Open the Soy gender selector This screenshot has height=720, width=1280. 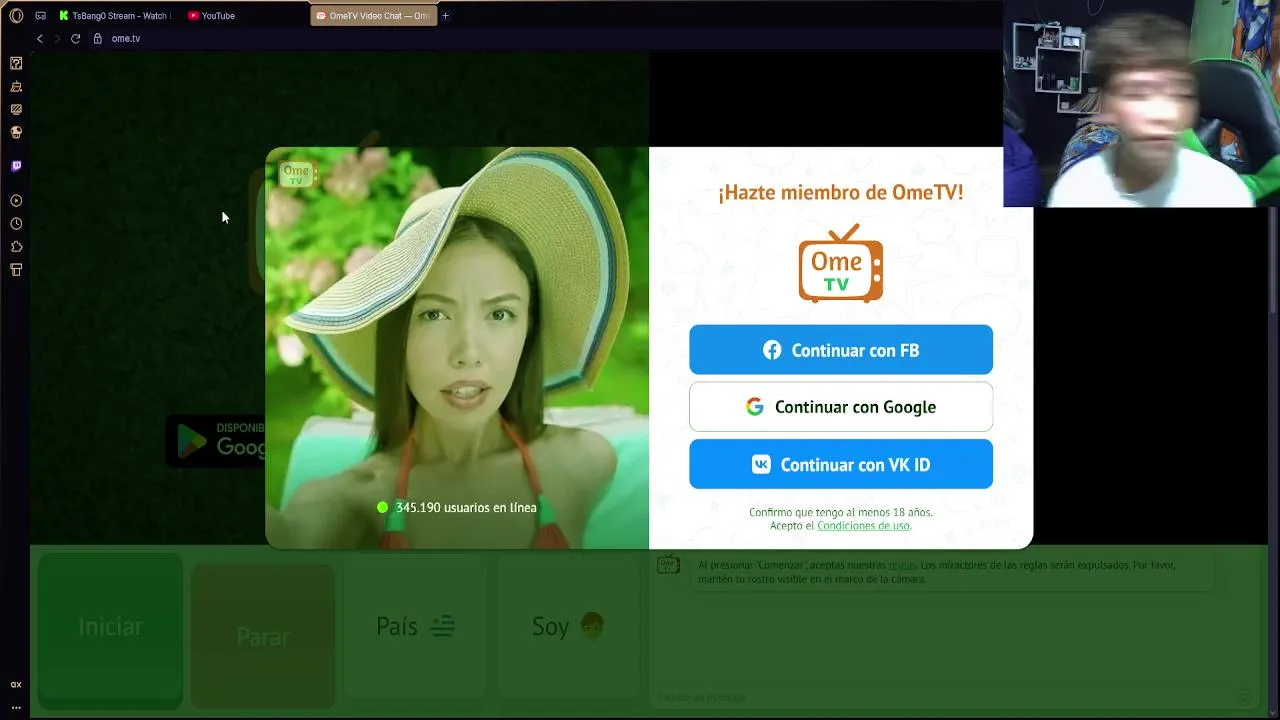click(x=568, y=627)
